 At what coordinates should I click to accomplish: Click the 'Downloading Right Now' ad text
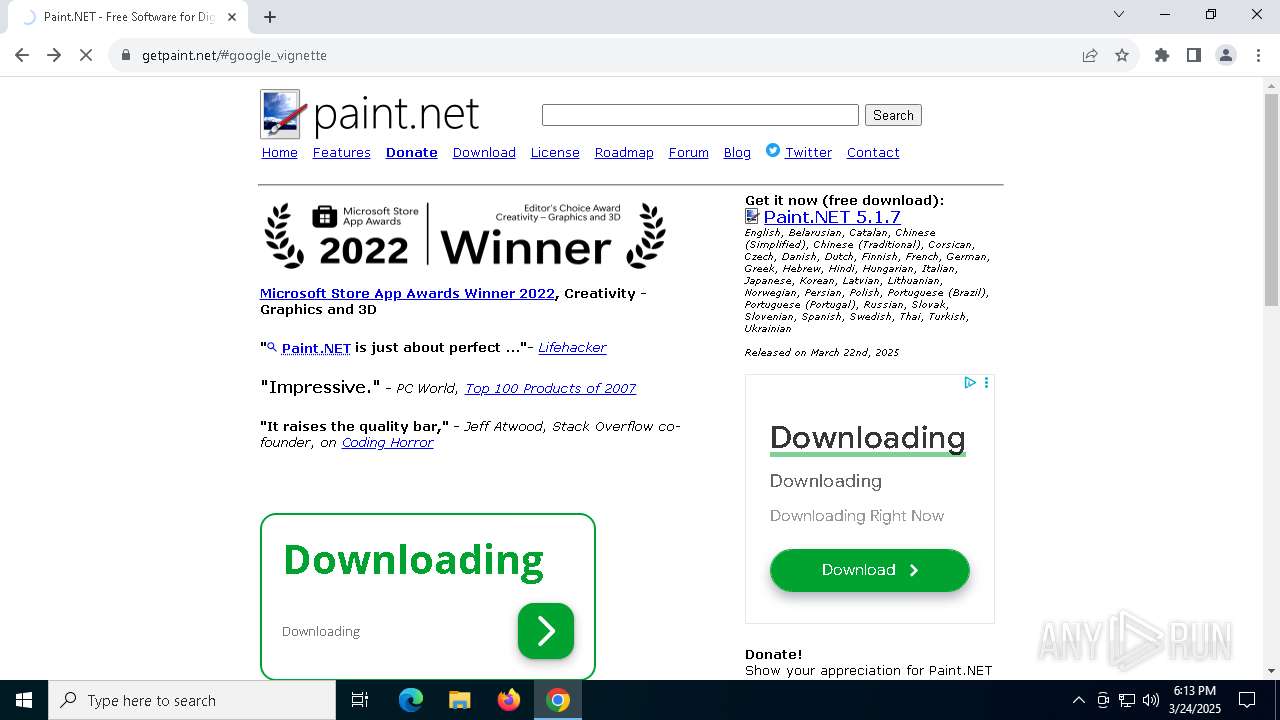[857, 516]
